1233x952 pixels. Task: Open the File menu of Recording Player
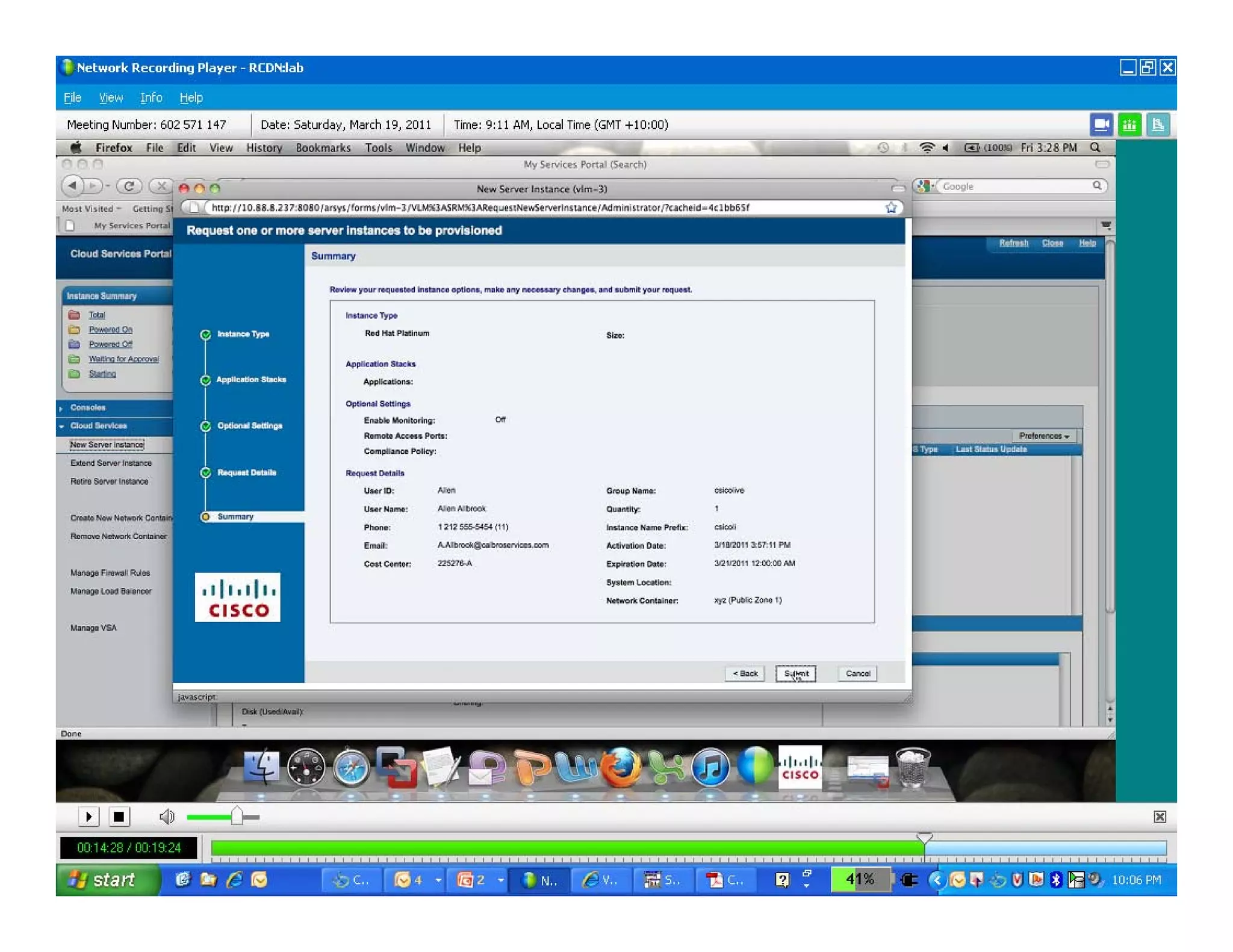(x=72, y=97)
